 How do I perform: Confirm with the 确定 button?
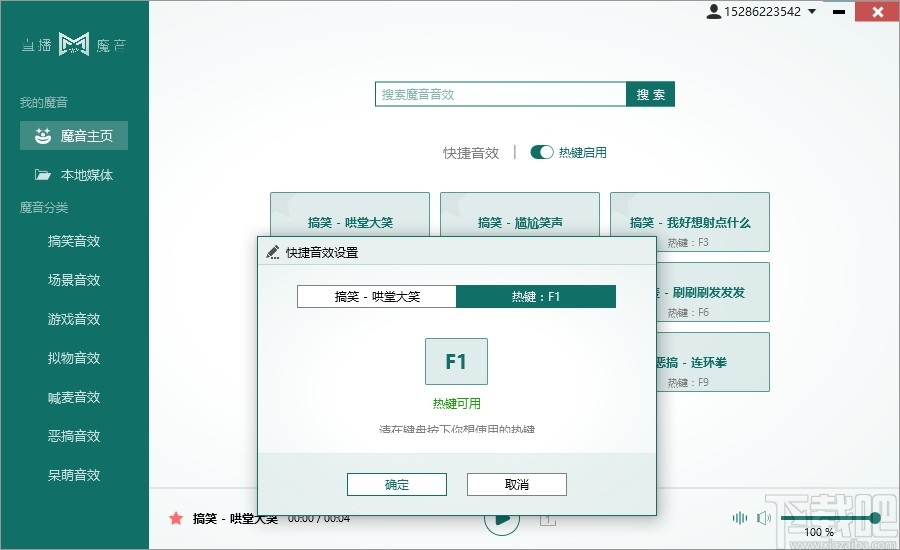point(397,485)
